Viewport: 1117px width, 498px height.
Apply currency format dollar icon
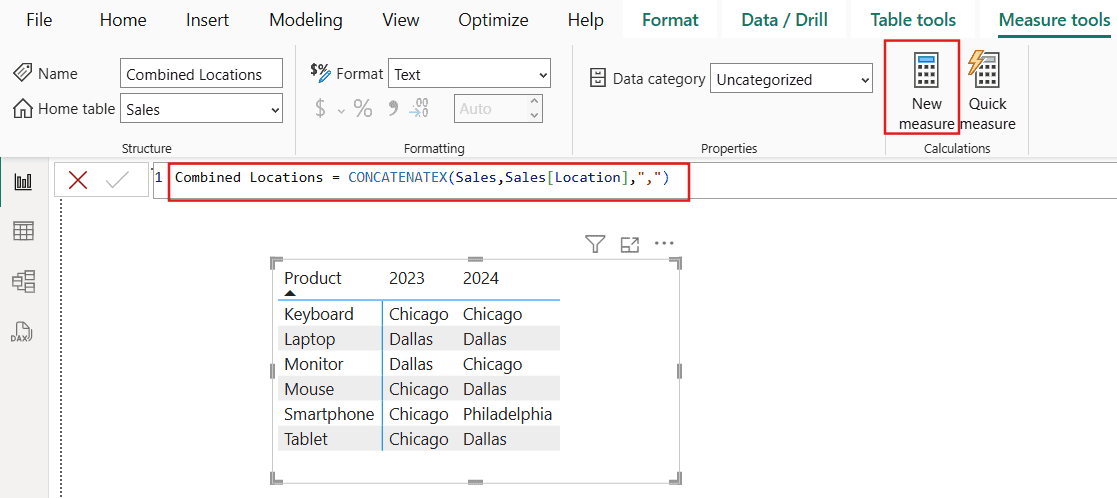(321, 109)
